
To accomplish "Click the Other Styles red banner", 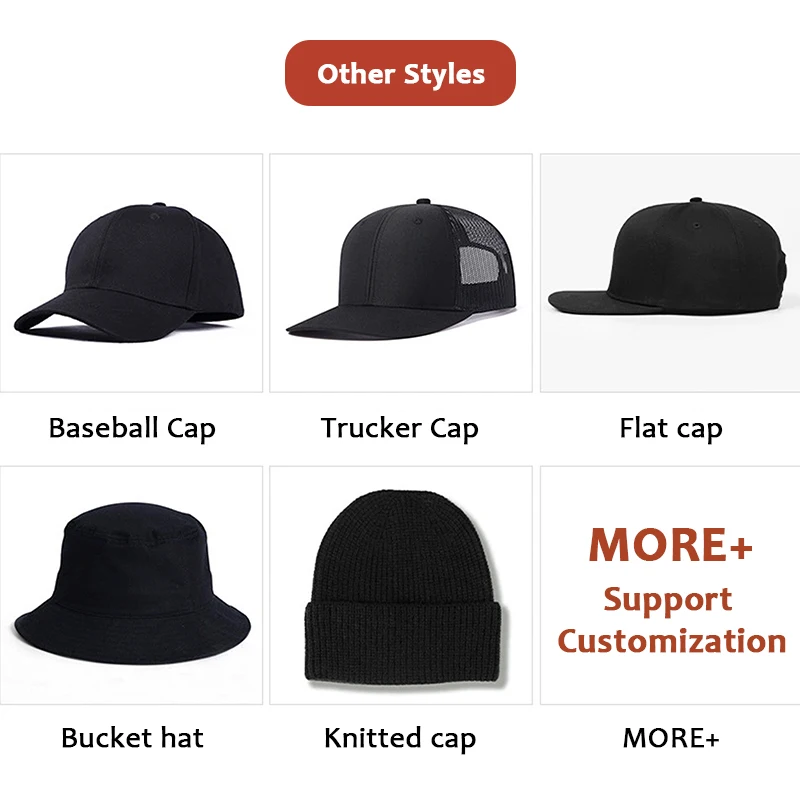I will point(400,73).
